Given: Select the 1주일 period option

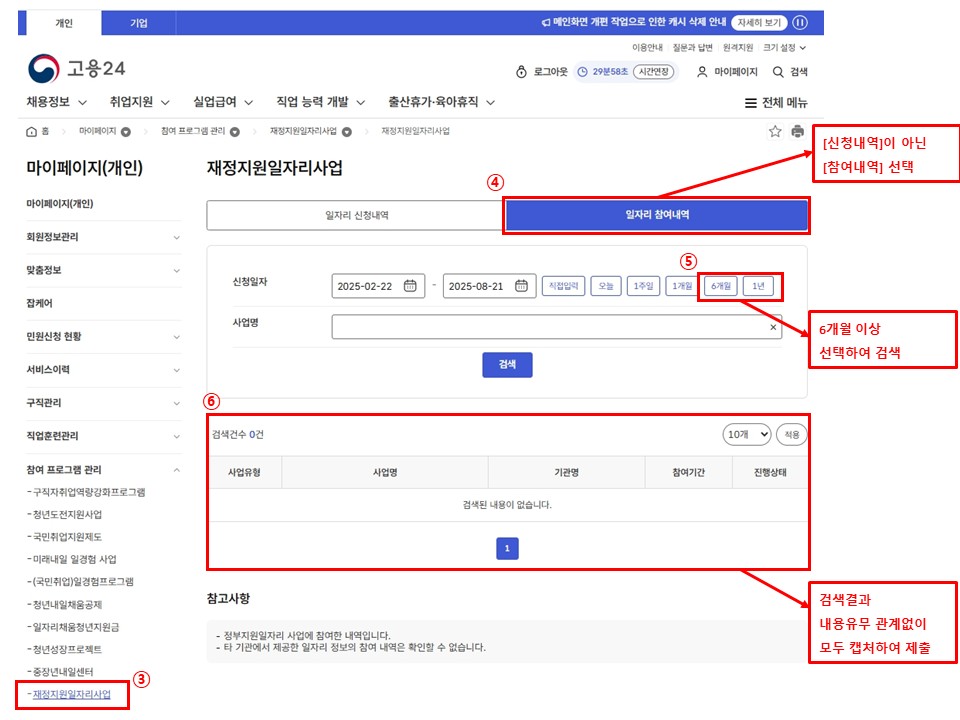Looking at the screenshot, I should pyautogui.click(x=643, y=286).
